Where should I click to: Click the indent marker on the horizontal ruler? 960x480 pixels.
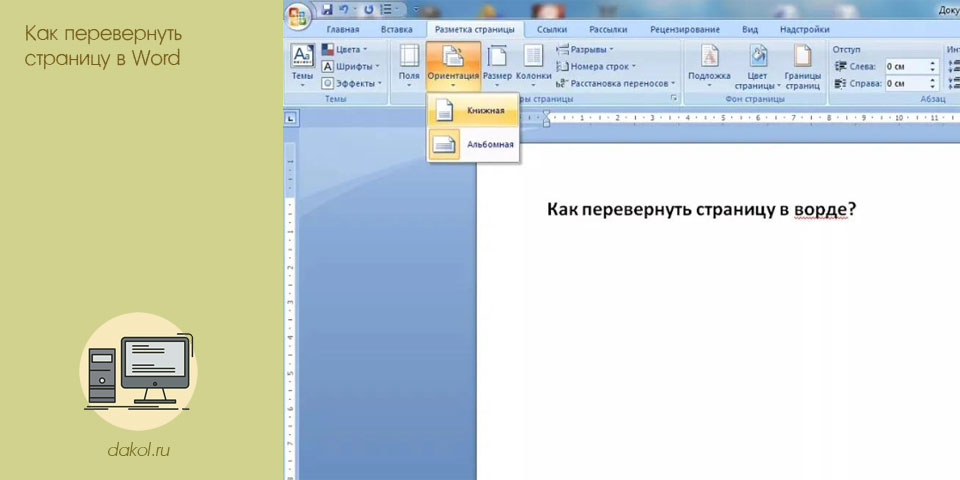(546, 118)
